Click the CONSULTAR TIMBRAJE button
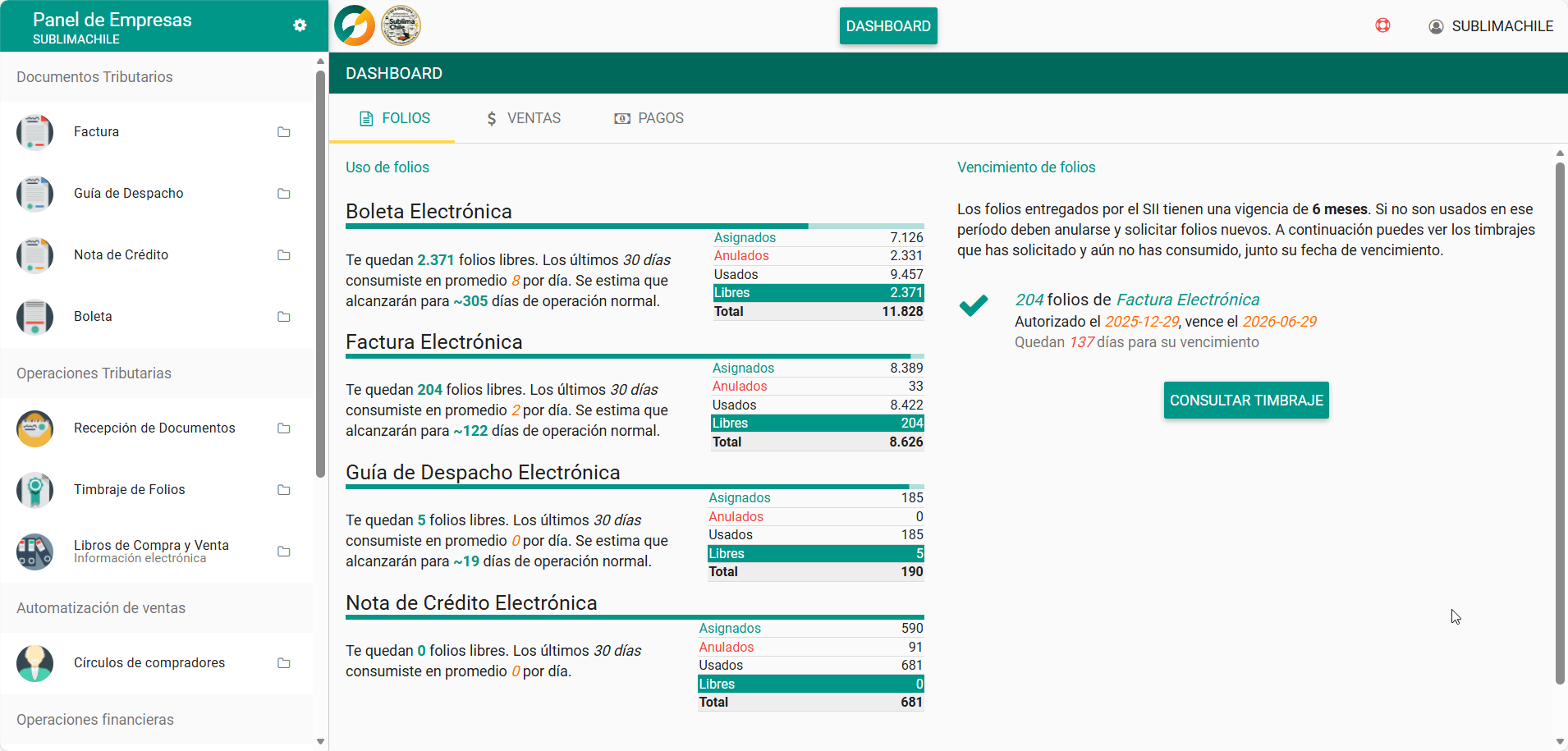The image size is (1568, 751). [1245, 400]
